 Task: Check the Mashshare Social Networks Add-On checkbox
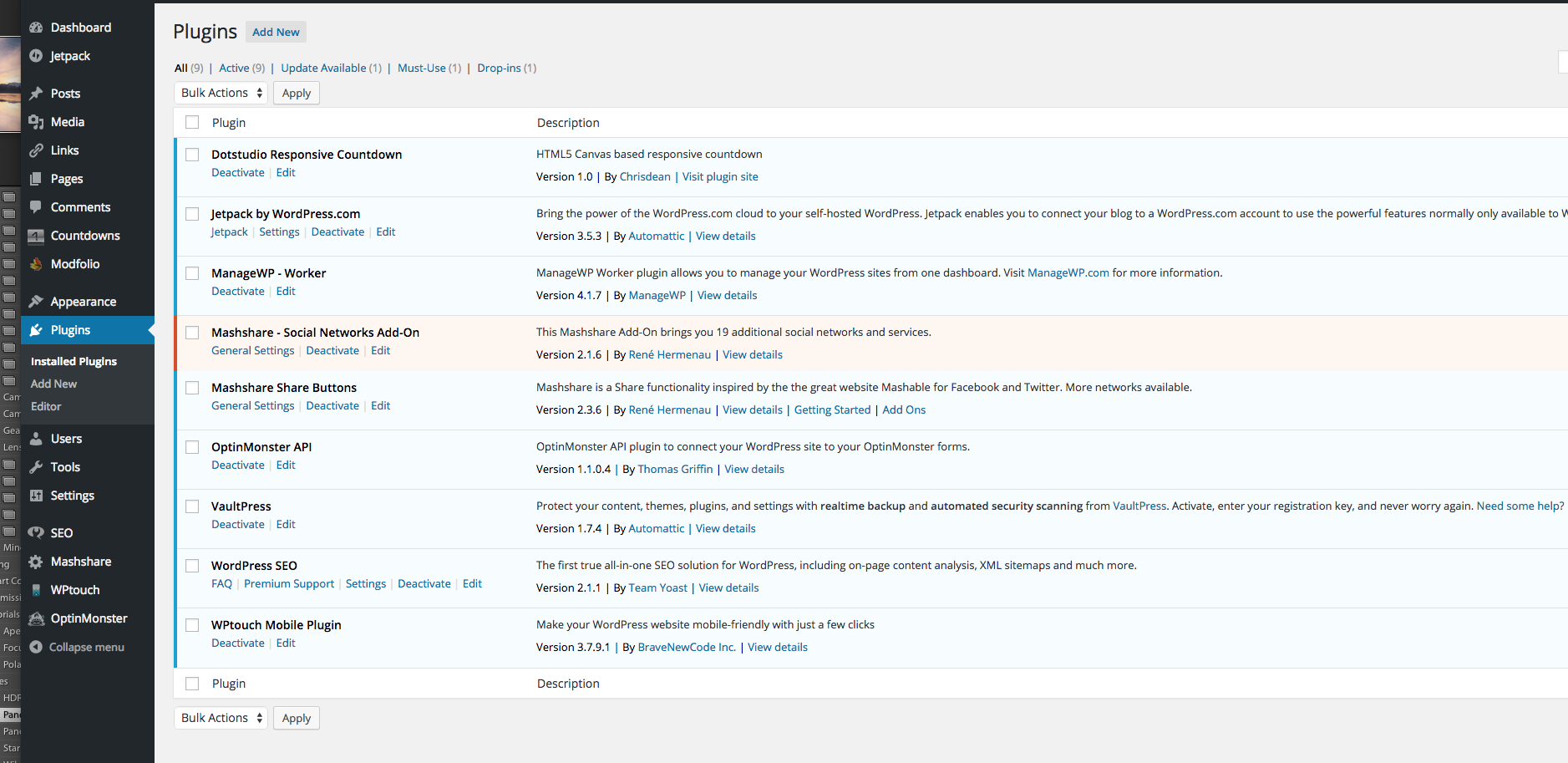[x=192, y=333]
